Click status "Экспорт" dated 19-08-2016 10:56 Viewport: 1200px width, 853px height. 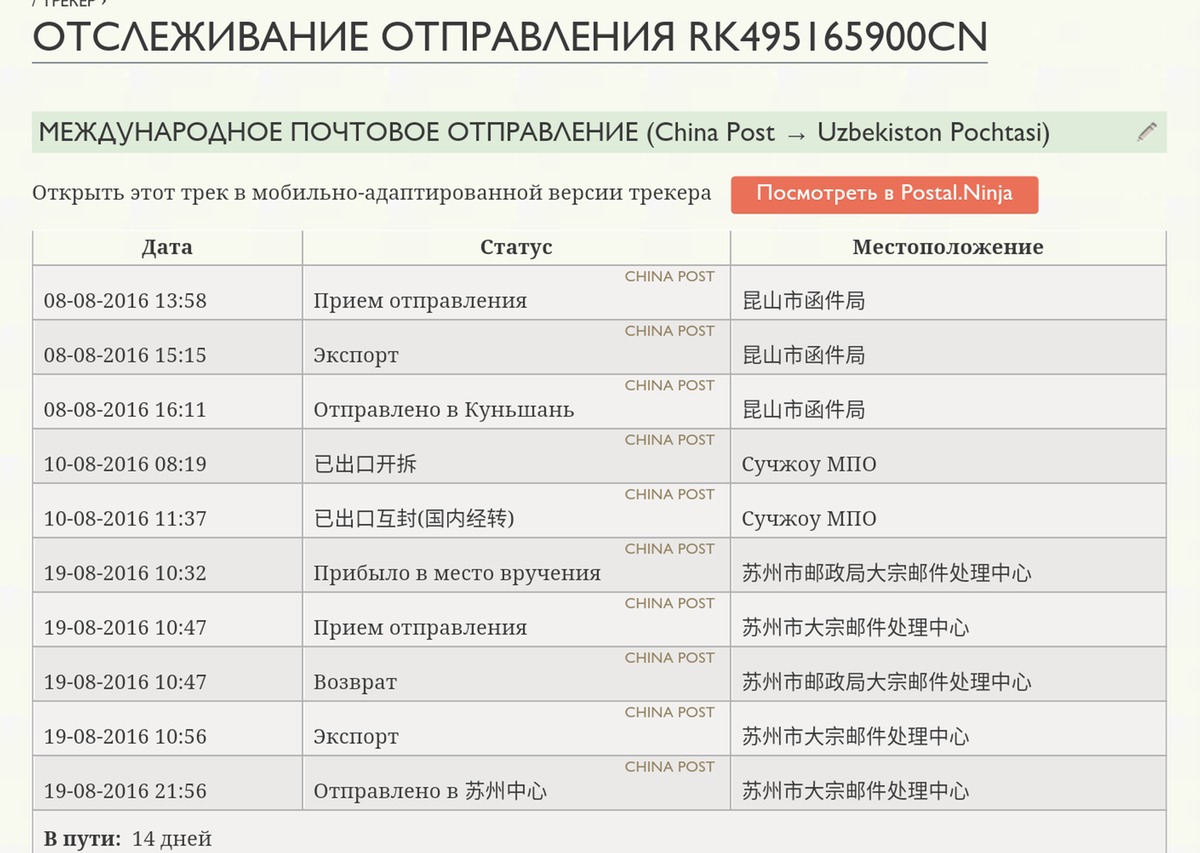(x=356, y=738)
